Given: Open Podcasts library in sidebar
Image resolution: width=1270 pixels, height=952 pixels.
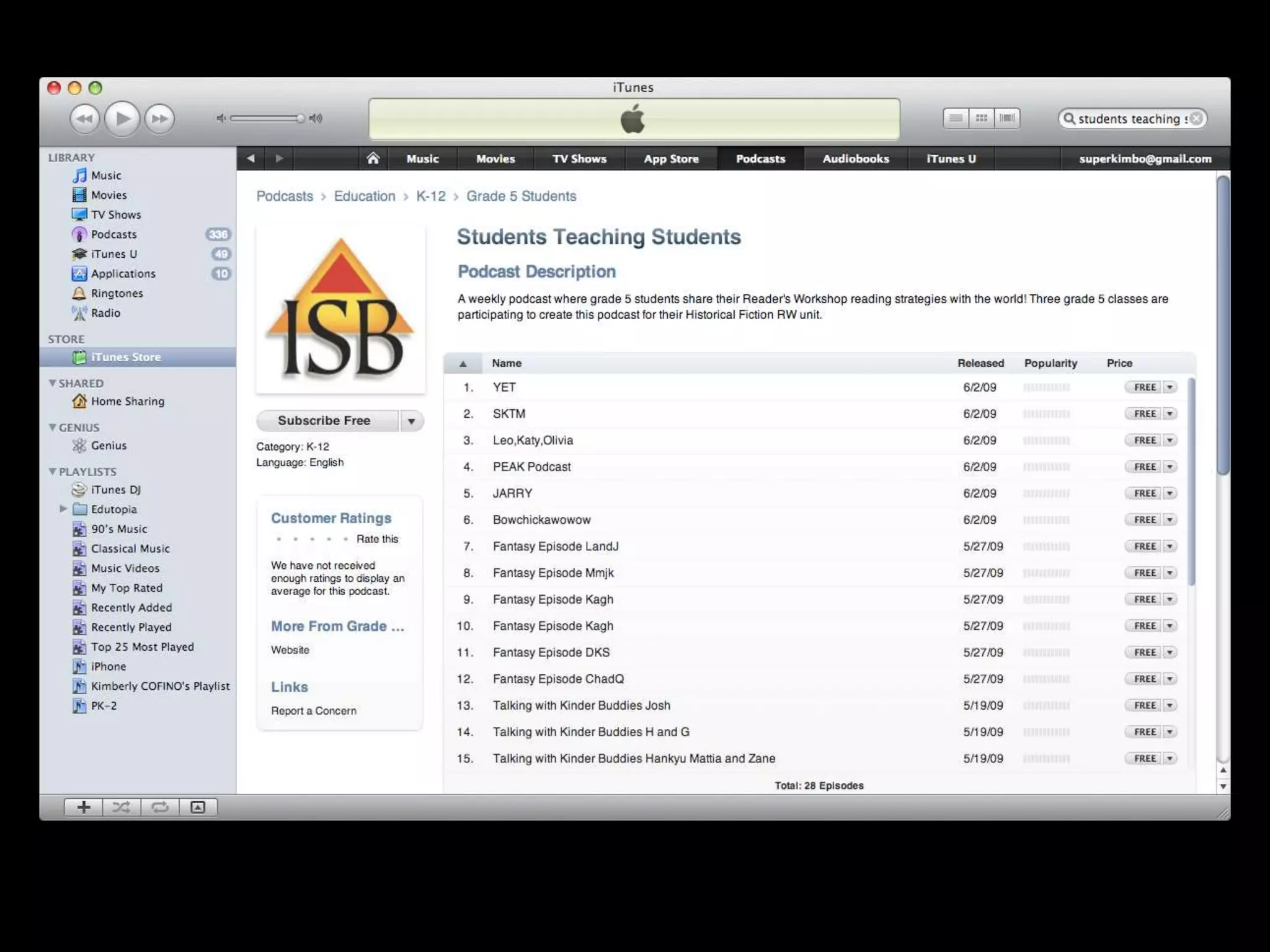Looking at the screenshot, I should pos(113,234).
